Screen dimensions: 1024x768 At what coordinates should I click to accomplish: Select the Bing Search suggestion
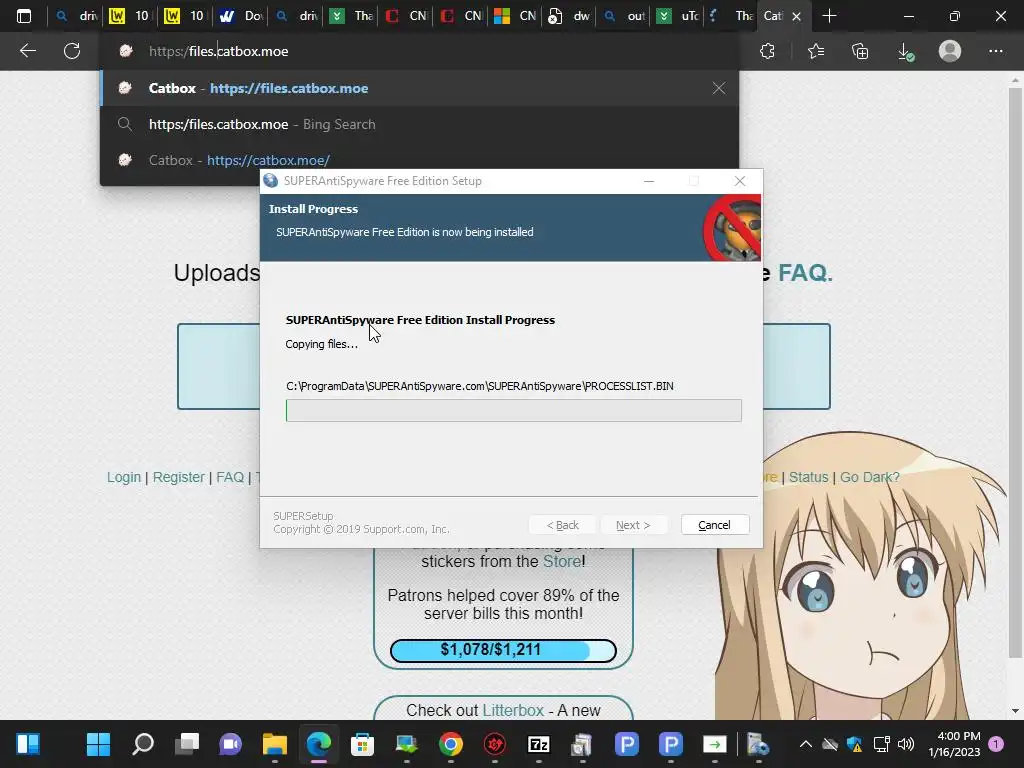pyautogui.click(x=419, y=124)
